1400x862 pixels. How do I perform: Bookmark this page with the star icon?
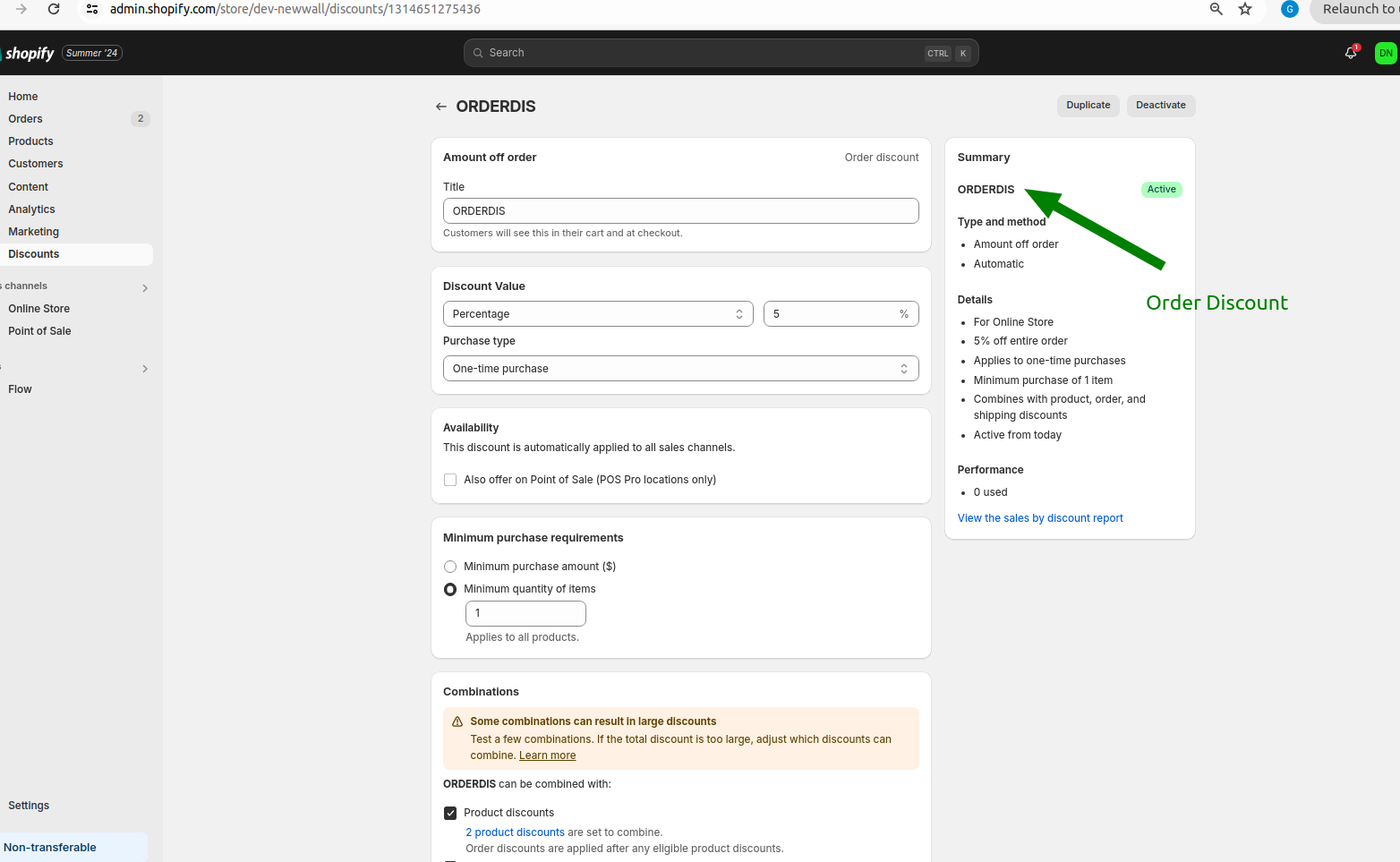(x=1245, y=9)
